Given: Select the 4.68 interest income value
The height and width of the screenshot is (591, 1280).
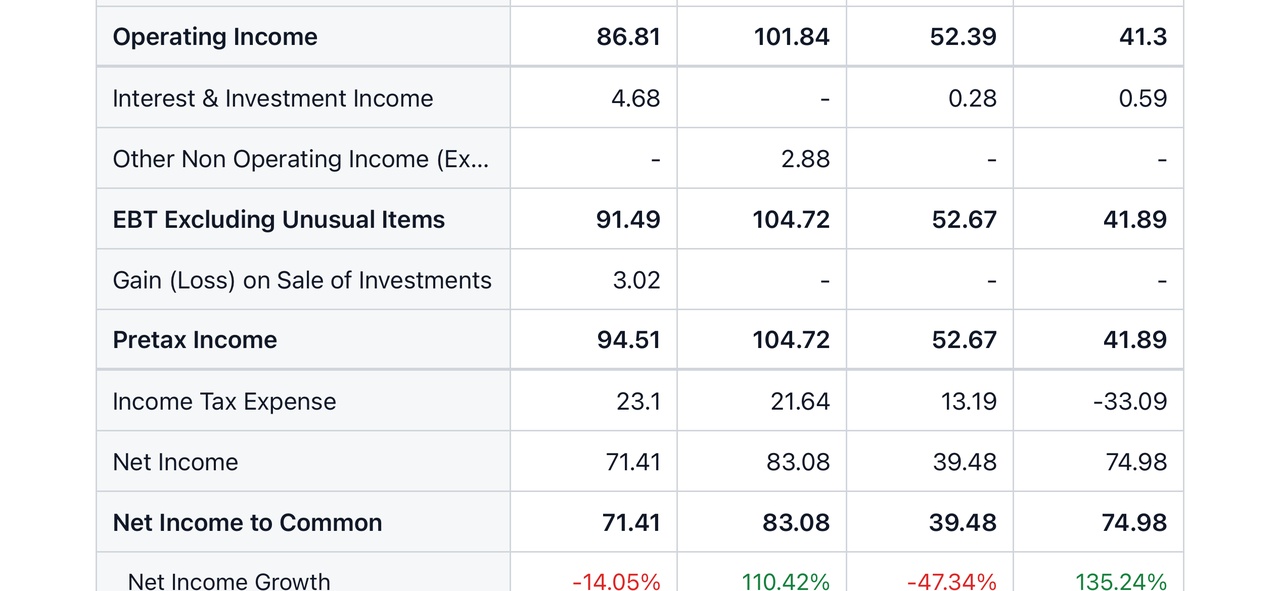Looking at the screenshot, I should (x=636, y=98).
